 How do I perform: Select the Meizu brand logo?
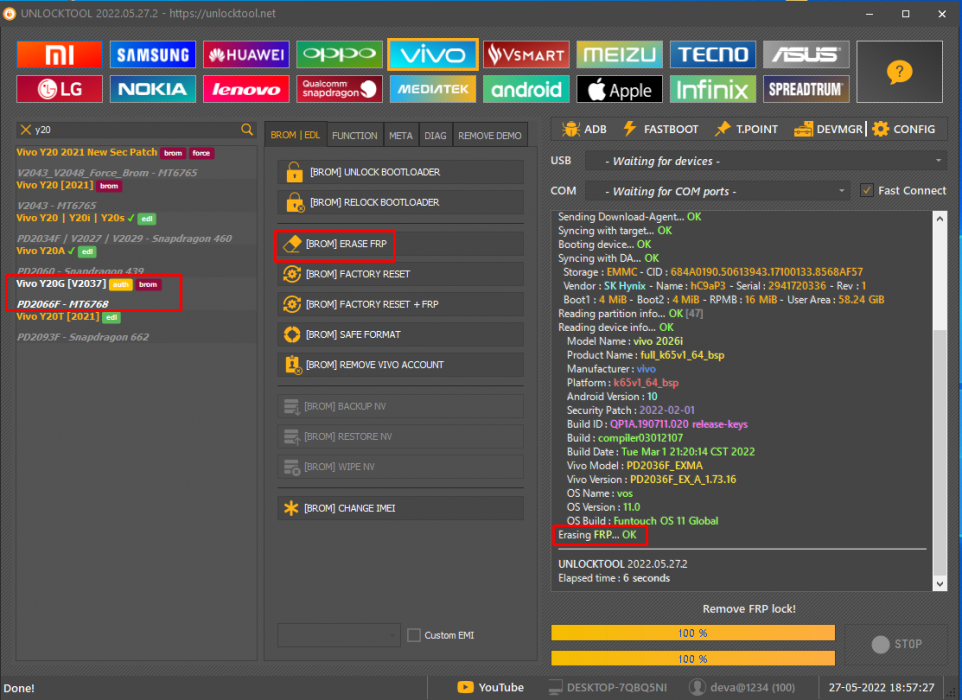click(620, 55)
